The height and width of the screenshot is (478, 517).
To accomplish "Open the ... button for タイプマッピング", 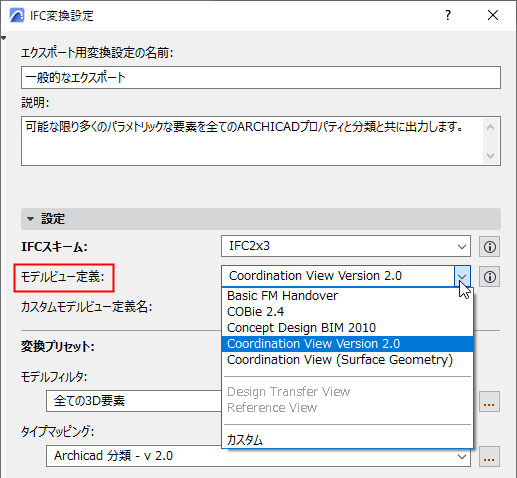I will [x=489, y=456].
